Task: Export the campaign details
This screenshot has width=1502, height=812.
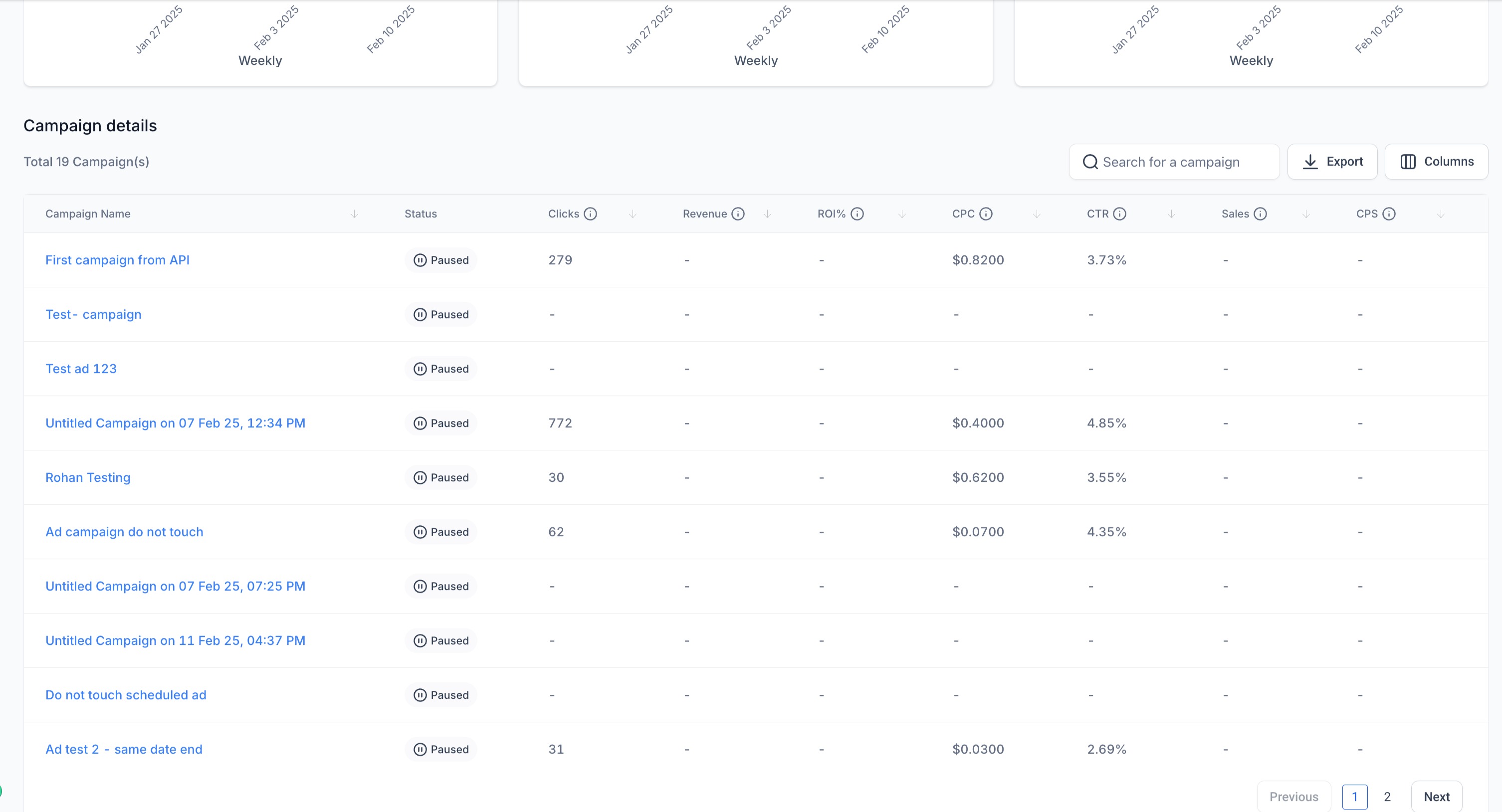Action: [x=1332, y=162]
